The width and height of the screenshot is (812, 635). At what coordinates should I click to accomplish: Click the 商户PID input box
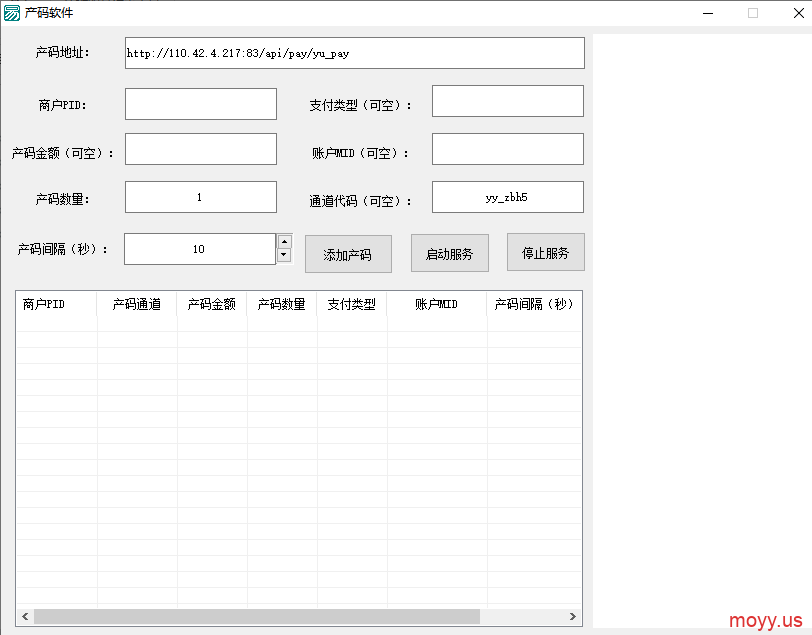[x=200, y=104]
